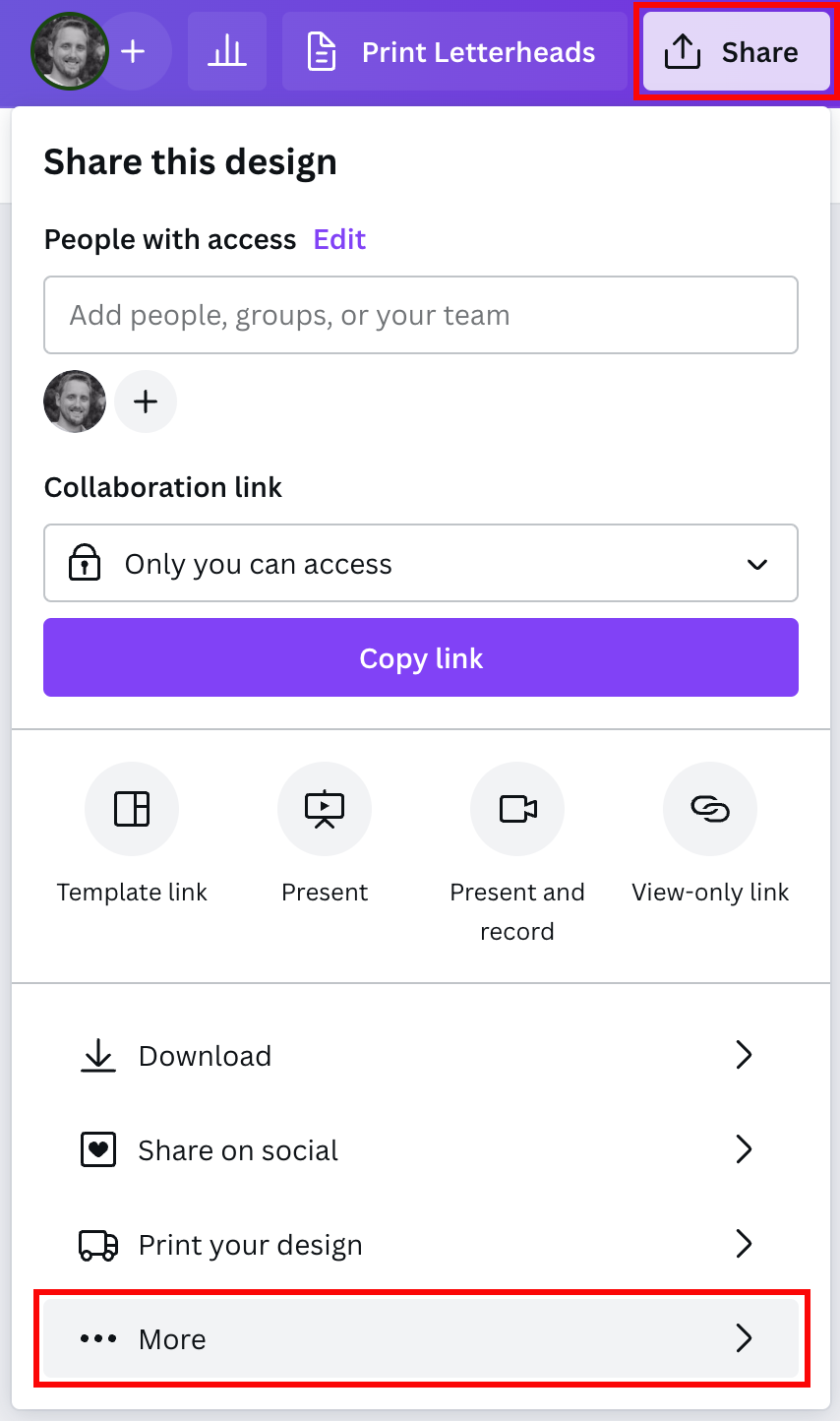Click the lock icon in Collaboration link
Viewport: 840px width, 1421px height.
coord(85,564)
